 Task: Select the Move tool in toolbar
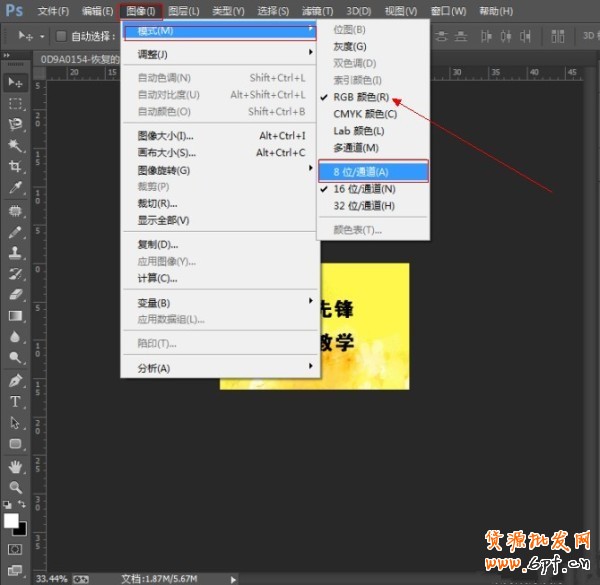pos(16,82)
